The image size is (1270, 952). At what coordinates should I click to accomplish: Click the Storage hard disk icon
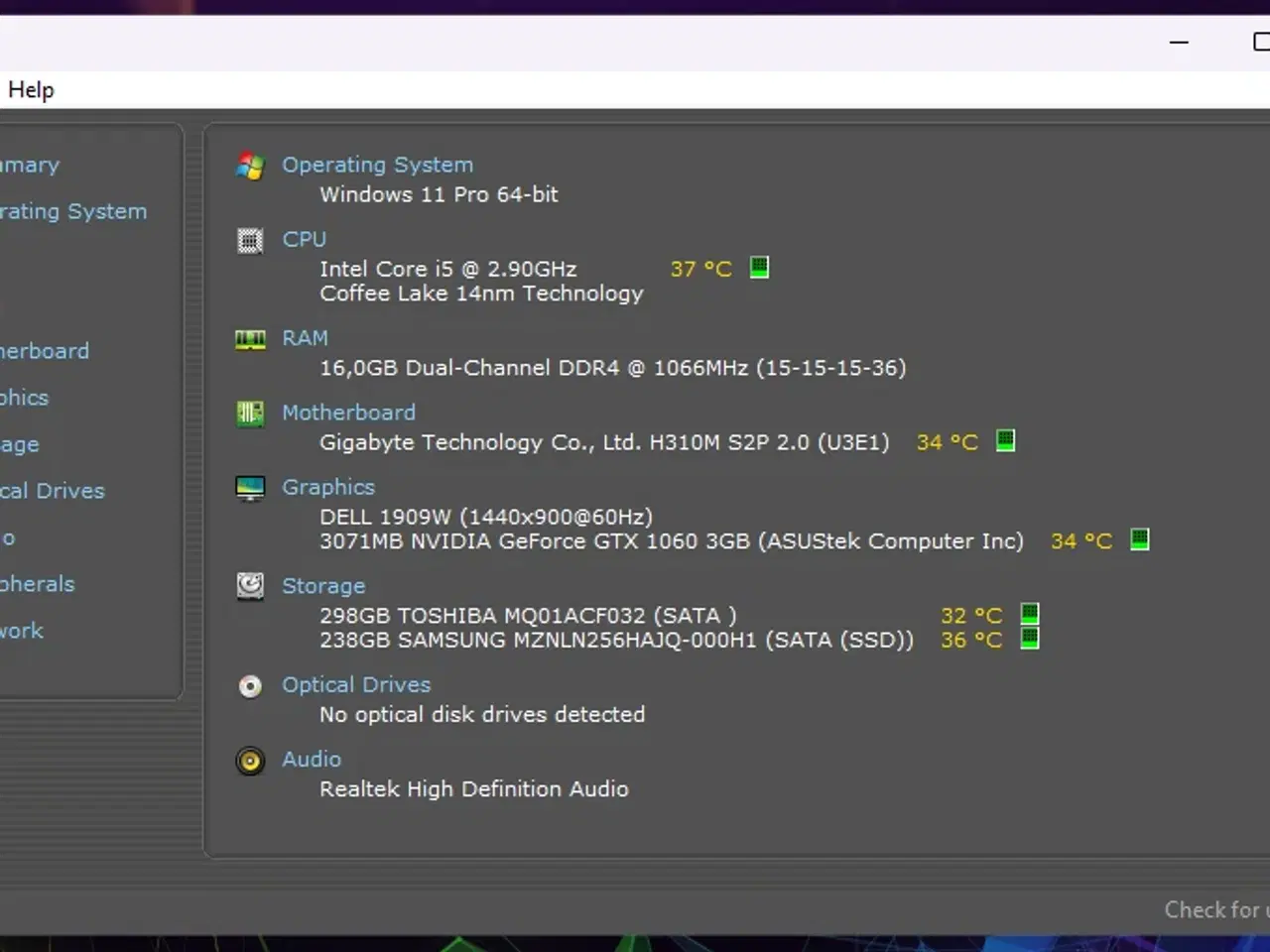pyautogui.click(x=249, y=586)
